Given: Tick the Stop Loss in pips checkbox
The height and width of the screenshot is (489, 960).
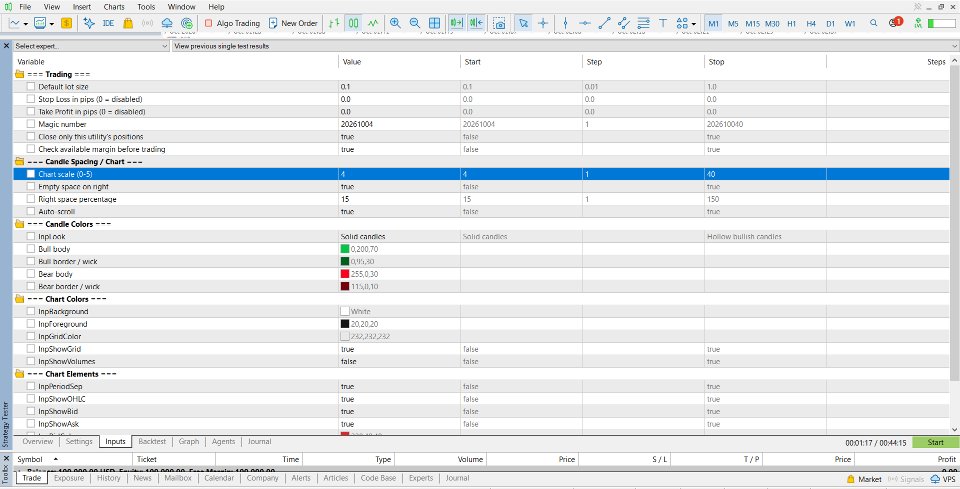Looking at the screenshot, I should tap(31, 99).
